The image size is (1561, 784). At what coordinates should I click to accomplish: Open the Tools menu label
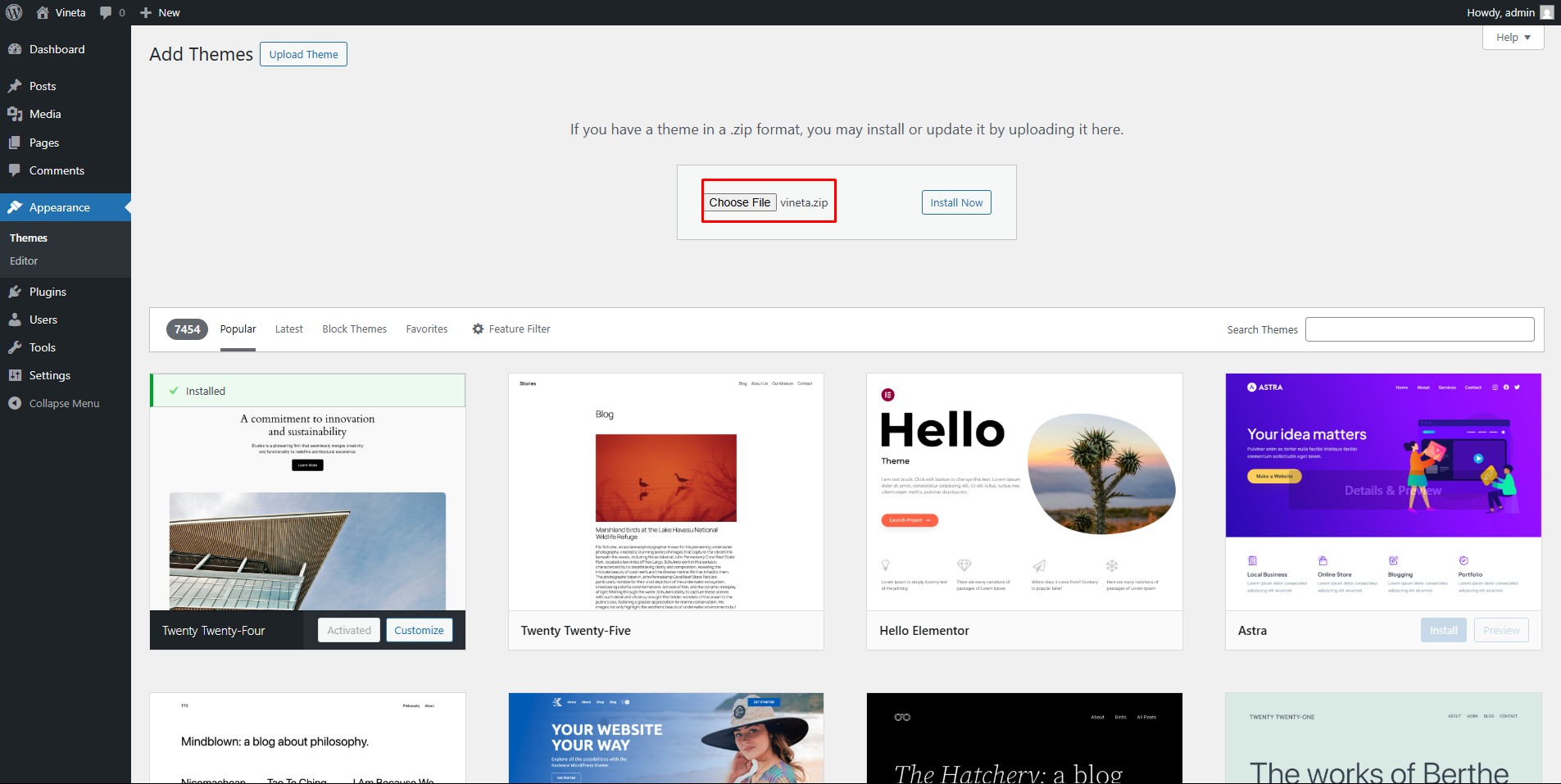(x=43, y=347)
